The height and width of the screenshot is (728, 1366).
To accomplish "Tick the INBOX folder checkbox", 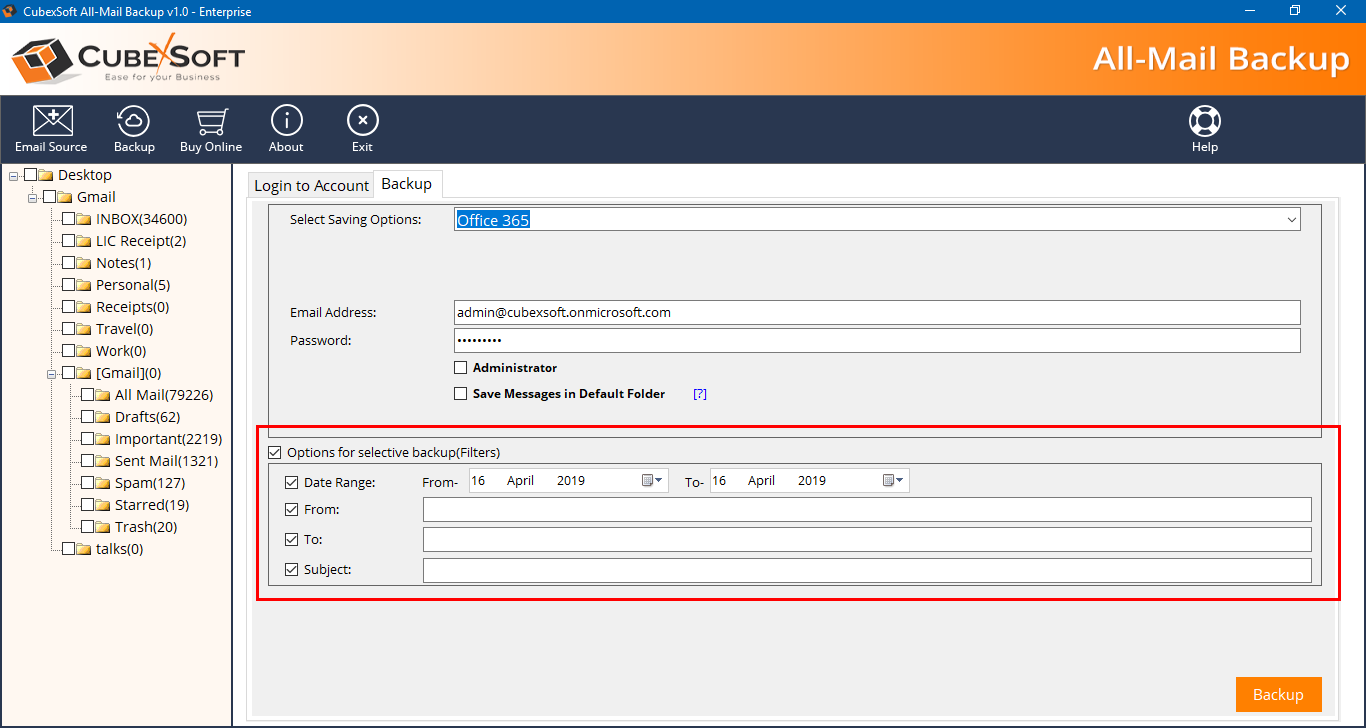I will pyautogui.click(x=69, y=219).
